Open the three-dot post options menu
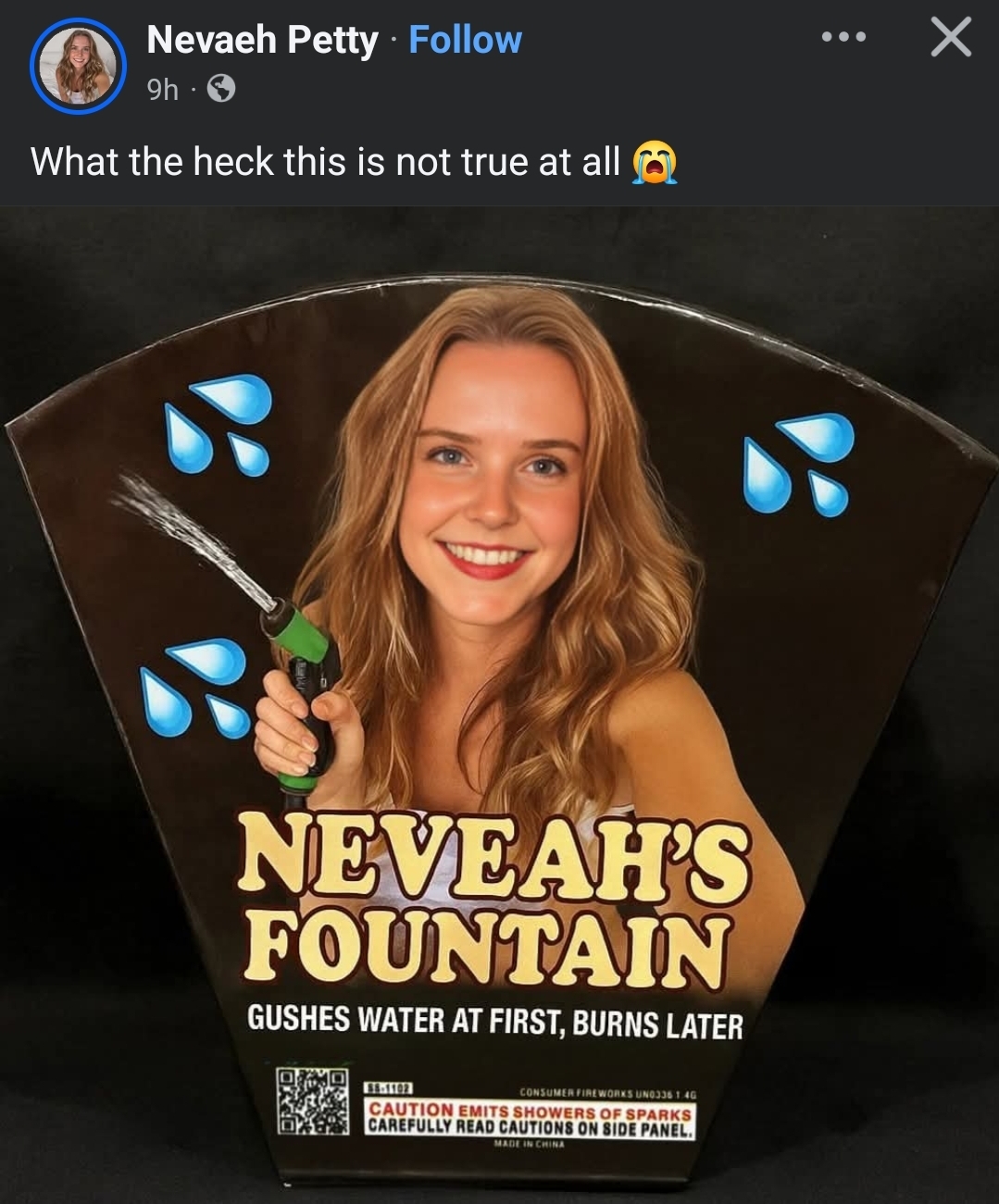Screen dimensions: 999x1204 pos(843,38)
